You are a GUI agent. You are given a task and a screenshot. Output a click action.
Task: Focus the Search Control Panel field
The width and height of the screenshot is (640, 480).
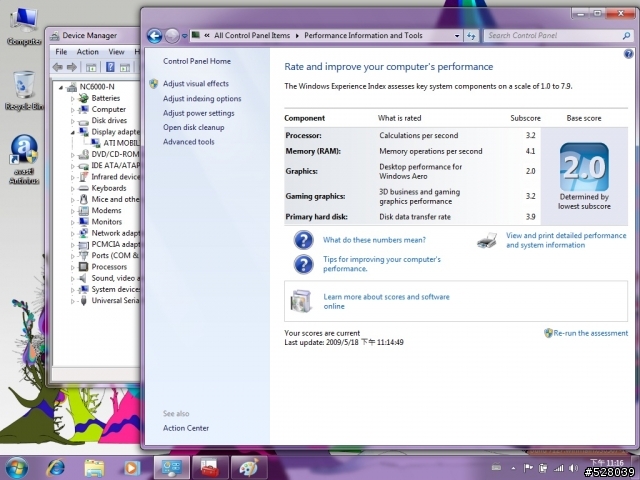(x=553, y=36)
